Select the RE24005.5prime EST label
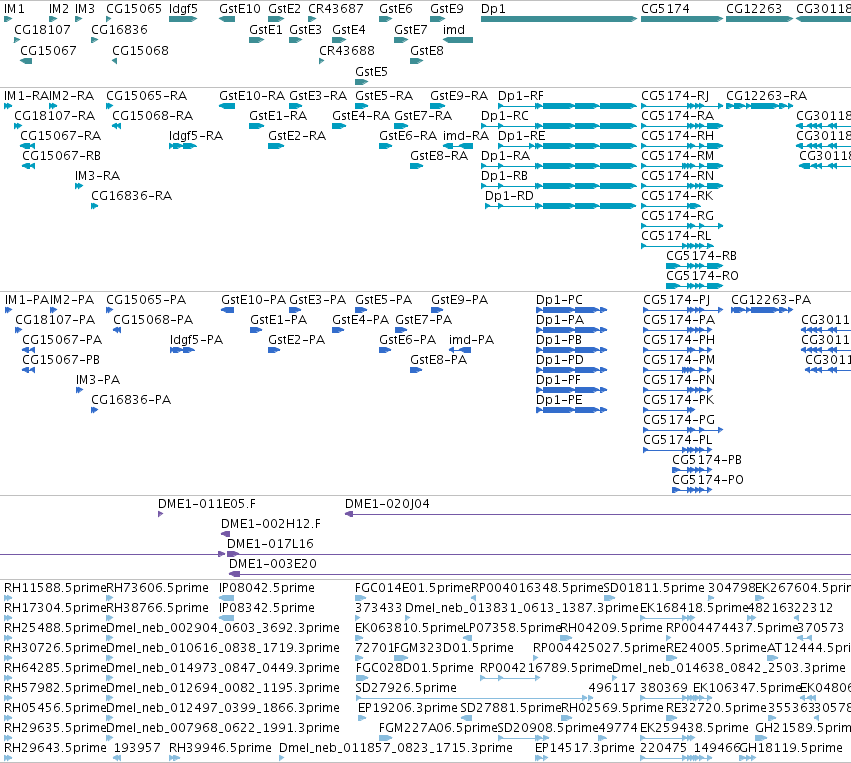The height and width of the screenshot is (763, 851). coord(716,648)
